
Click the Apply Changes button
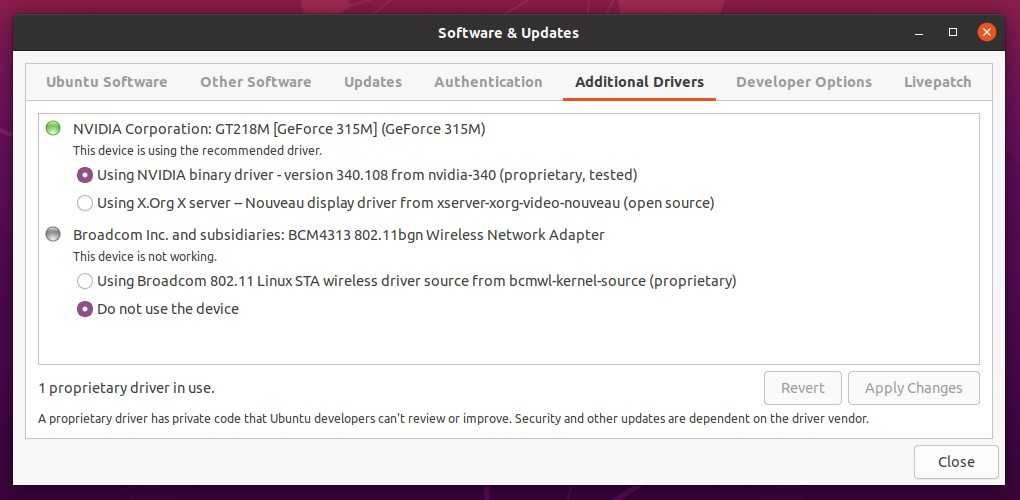point(913,388)
